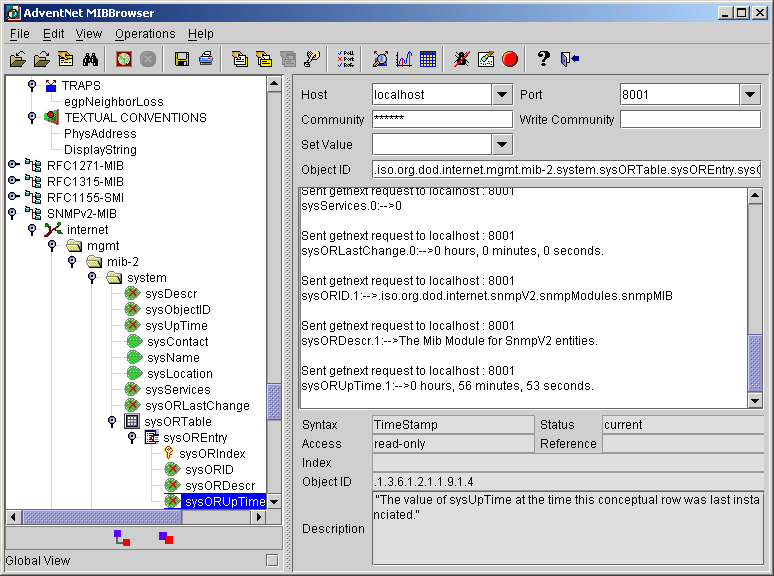
Task: Open the Operations menu
Action: tap(145, 34)
